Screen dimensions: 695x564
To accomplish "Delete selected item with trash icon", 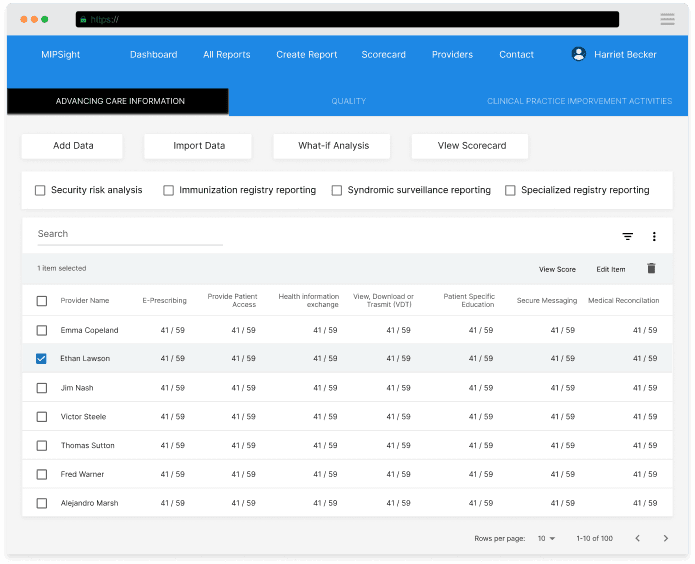I will [x=651, y=268].
